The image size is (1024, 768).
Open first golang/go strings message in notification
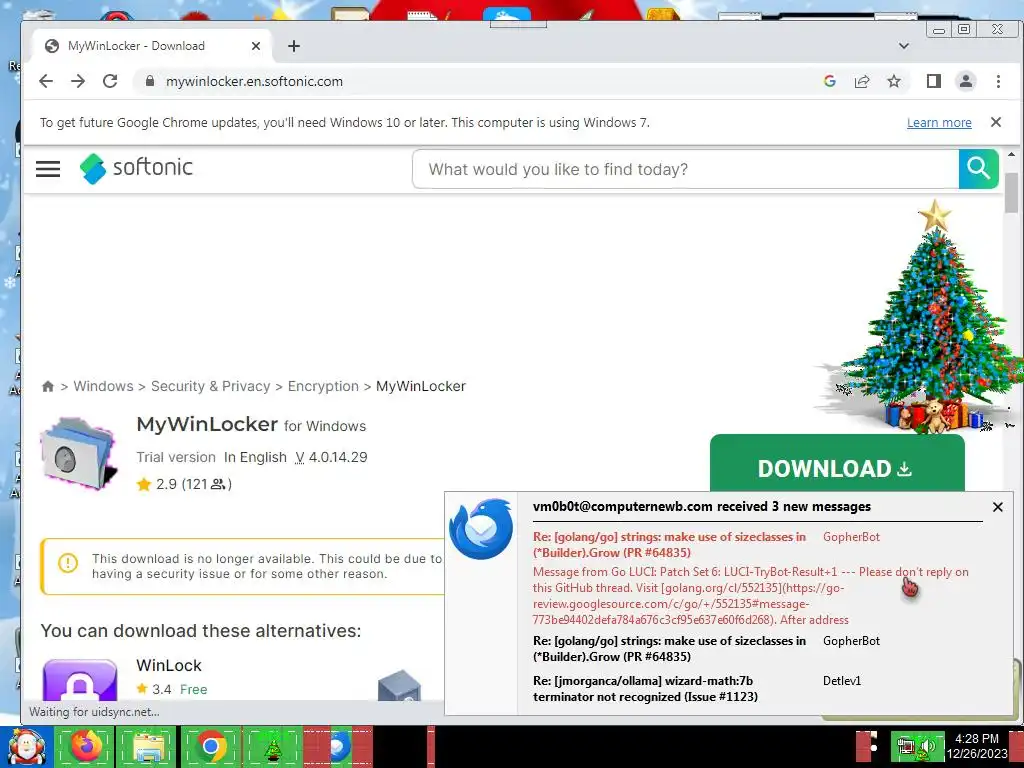(x=669, y=545)
